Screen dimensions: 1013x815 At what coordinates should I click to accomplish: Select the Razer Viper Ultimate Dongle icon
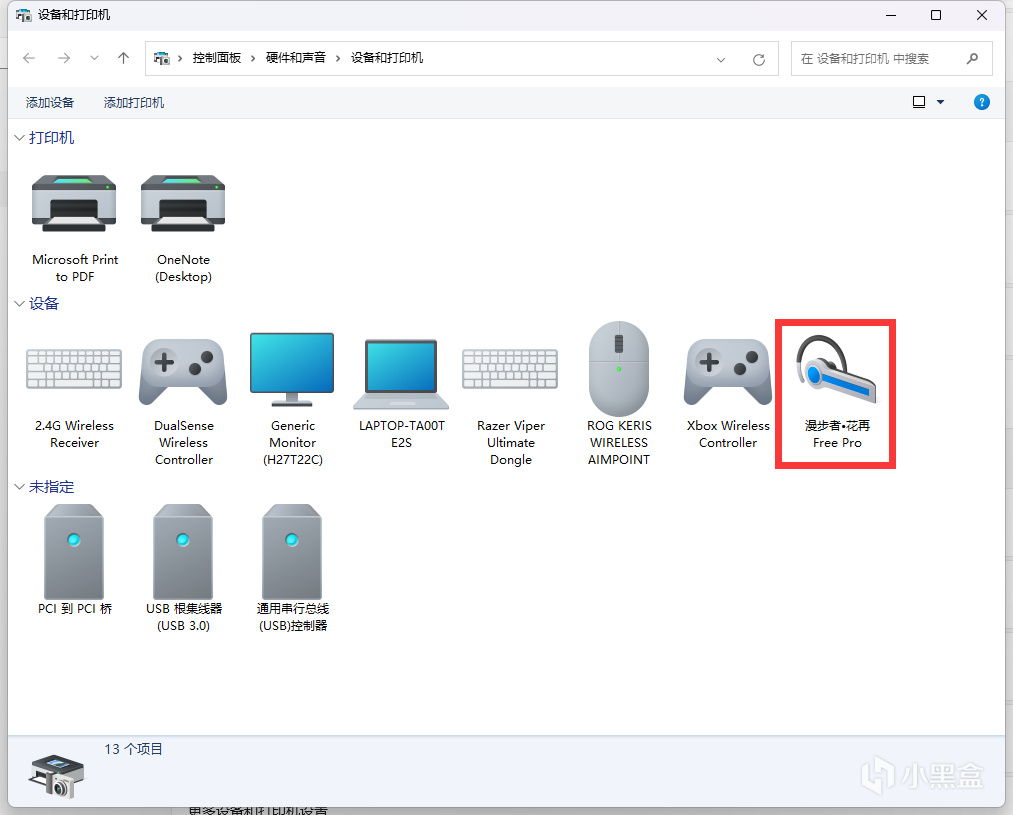(510, 368)
